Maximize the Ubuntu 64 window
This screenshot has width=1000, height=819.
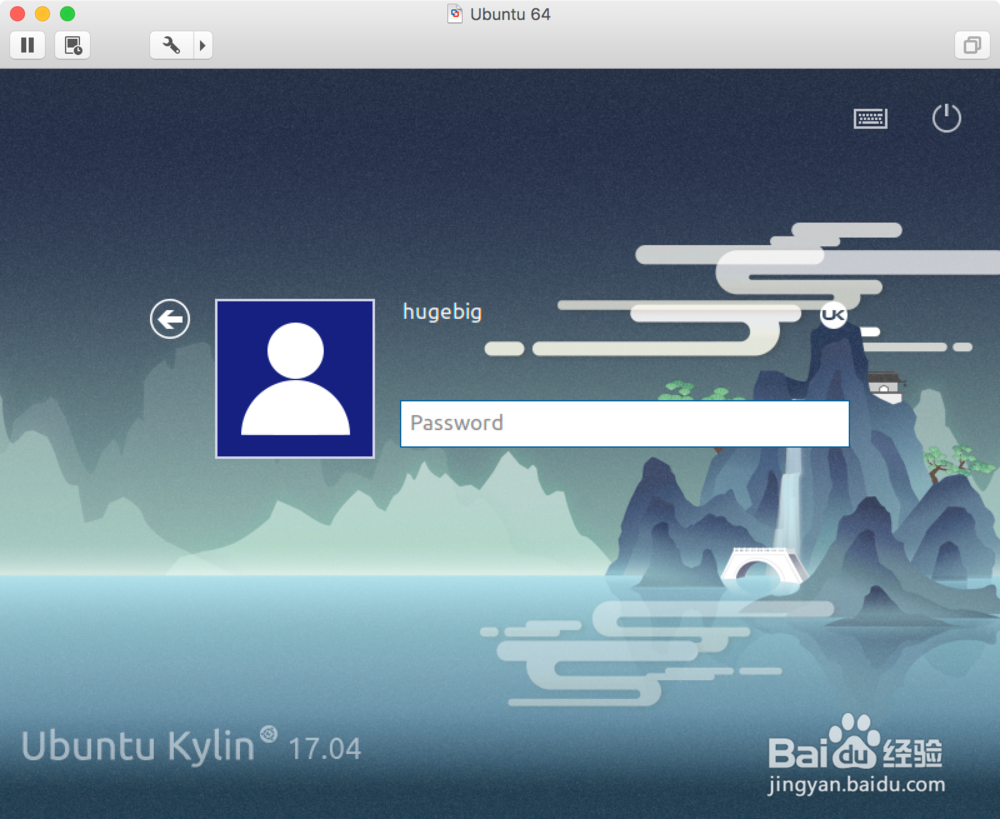pyautogui.click(x=67, y=13)
